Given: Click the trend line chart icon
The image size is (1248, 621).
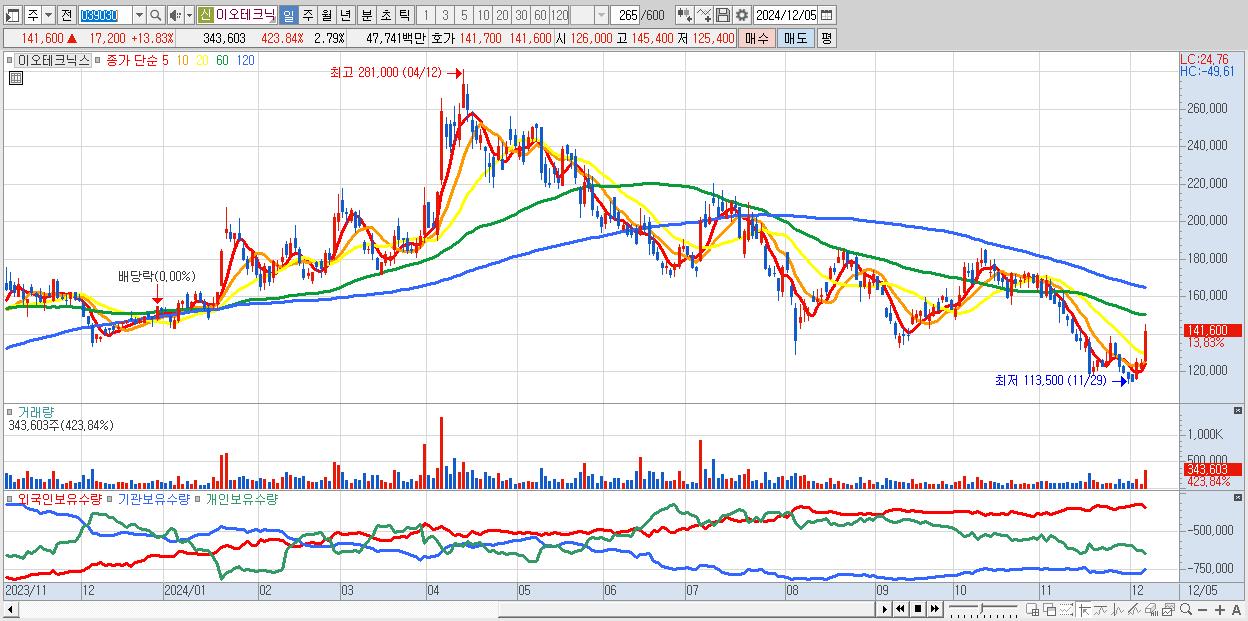Looking at the screenshot, I should point(1102,609).
